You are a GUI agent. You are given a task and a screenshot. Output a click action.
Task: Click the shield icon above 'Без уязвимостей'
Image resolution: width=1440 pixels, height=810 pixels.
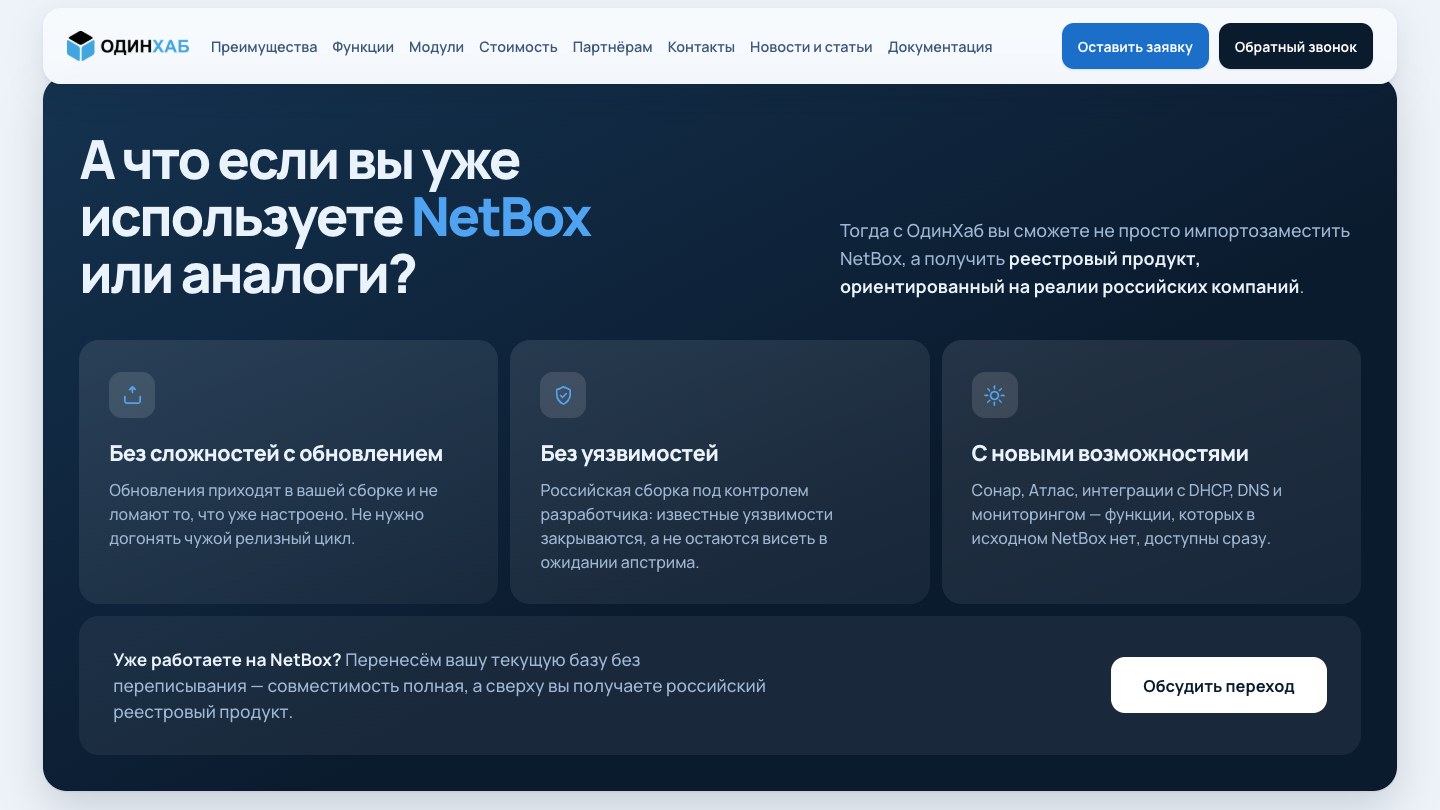563,395
